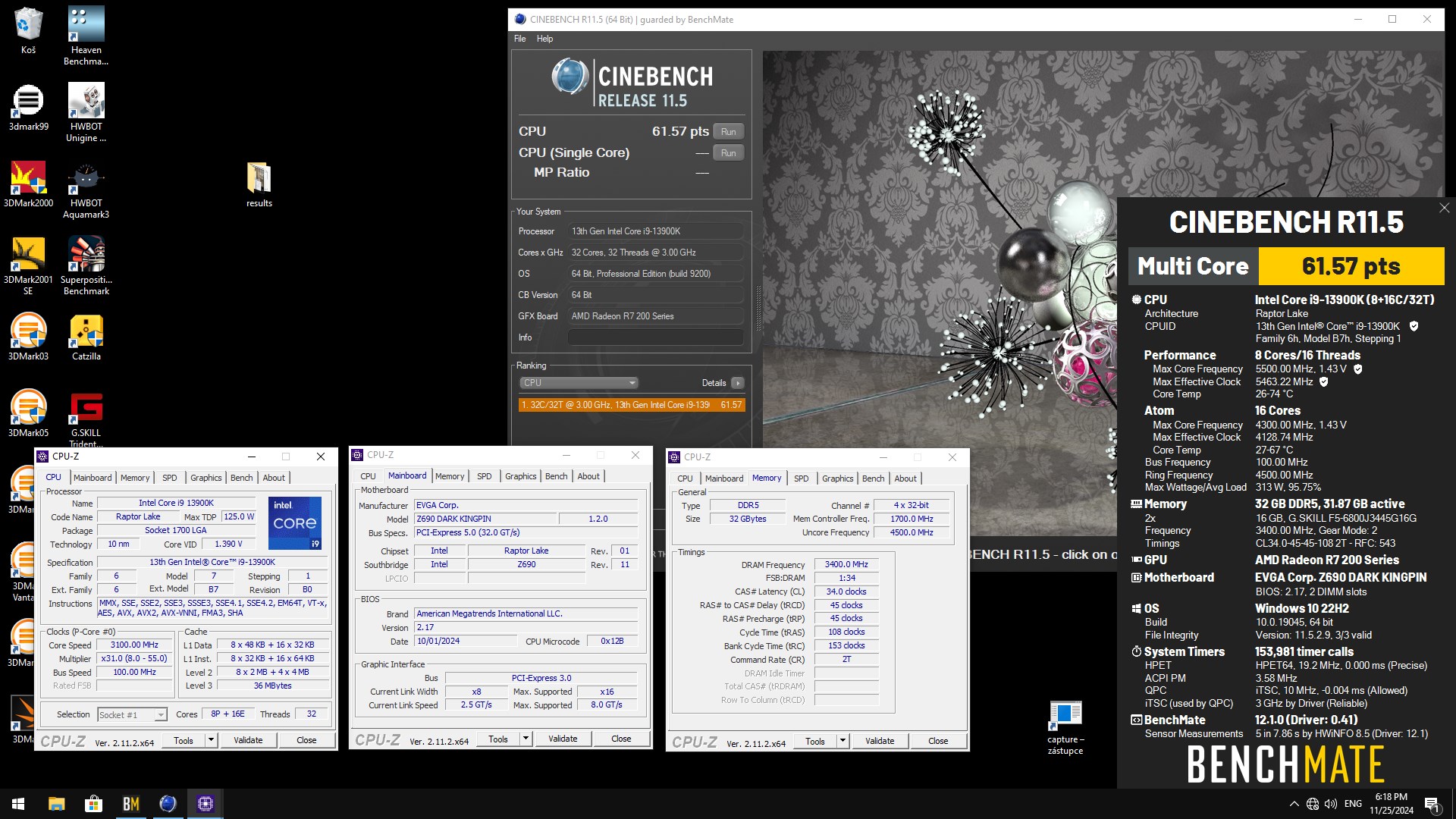Screen dimensions: 1456x819
Task: Click the Ranking Details arrow button
Action: [x=737, y=383]
